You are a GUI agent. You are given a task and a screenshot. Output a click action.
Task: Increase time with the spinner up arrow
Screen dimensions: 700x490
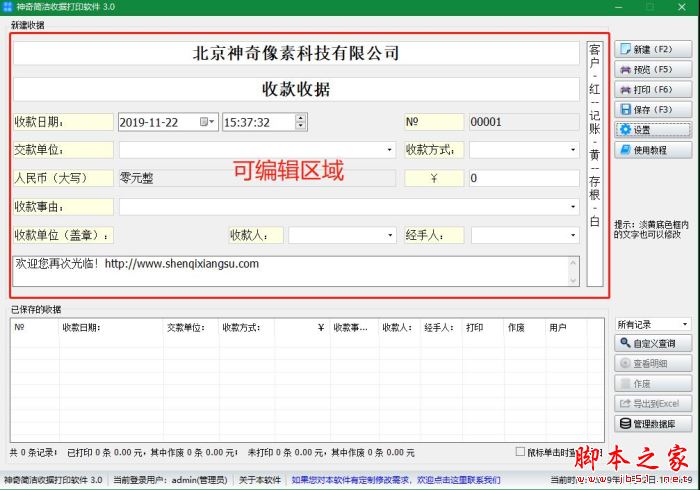coord(301,118)
